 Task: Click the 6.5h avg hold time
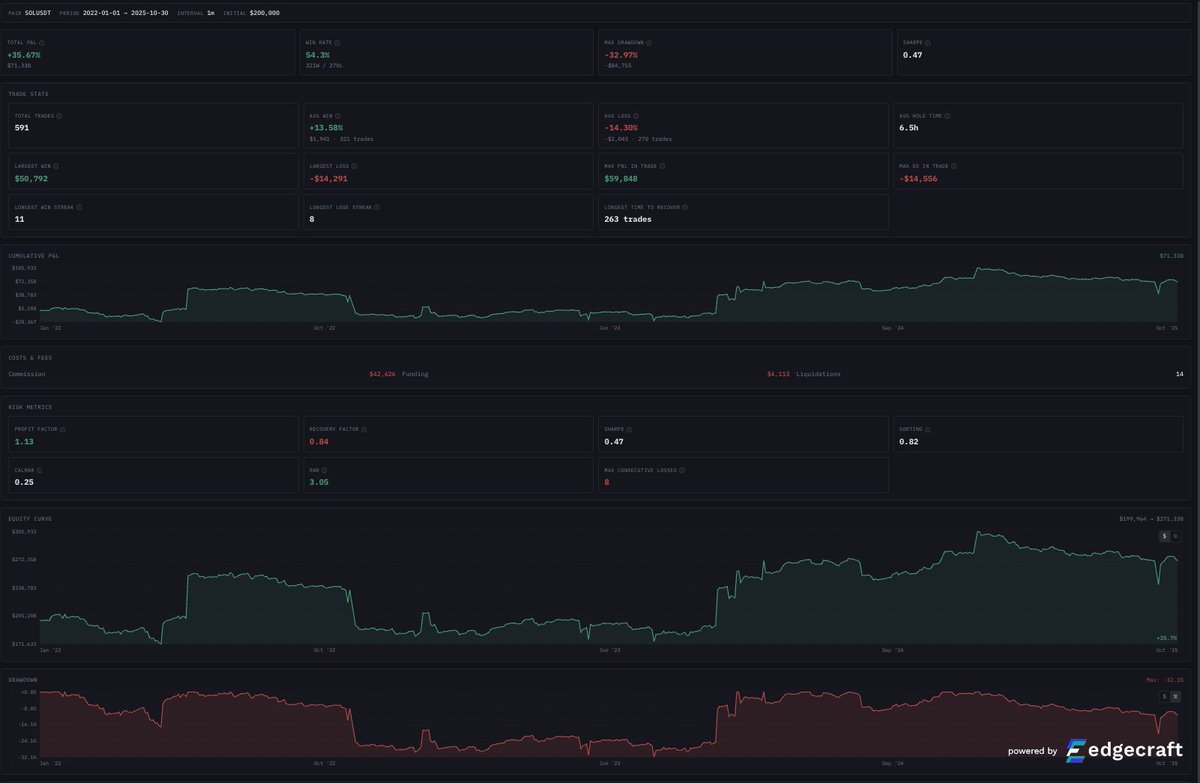[909, 128]
